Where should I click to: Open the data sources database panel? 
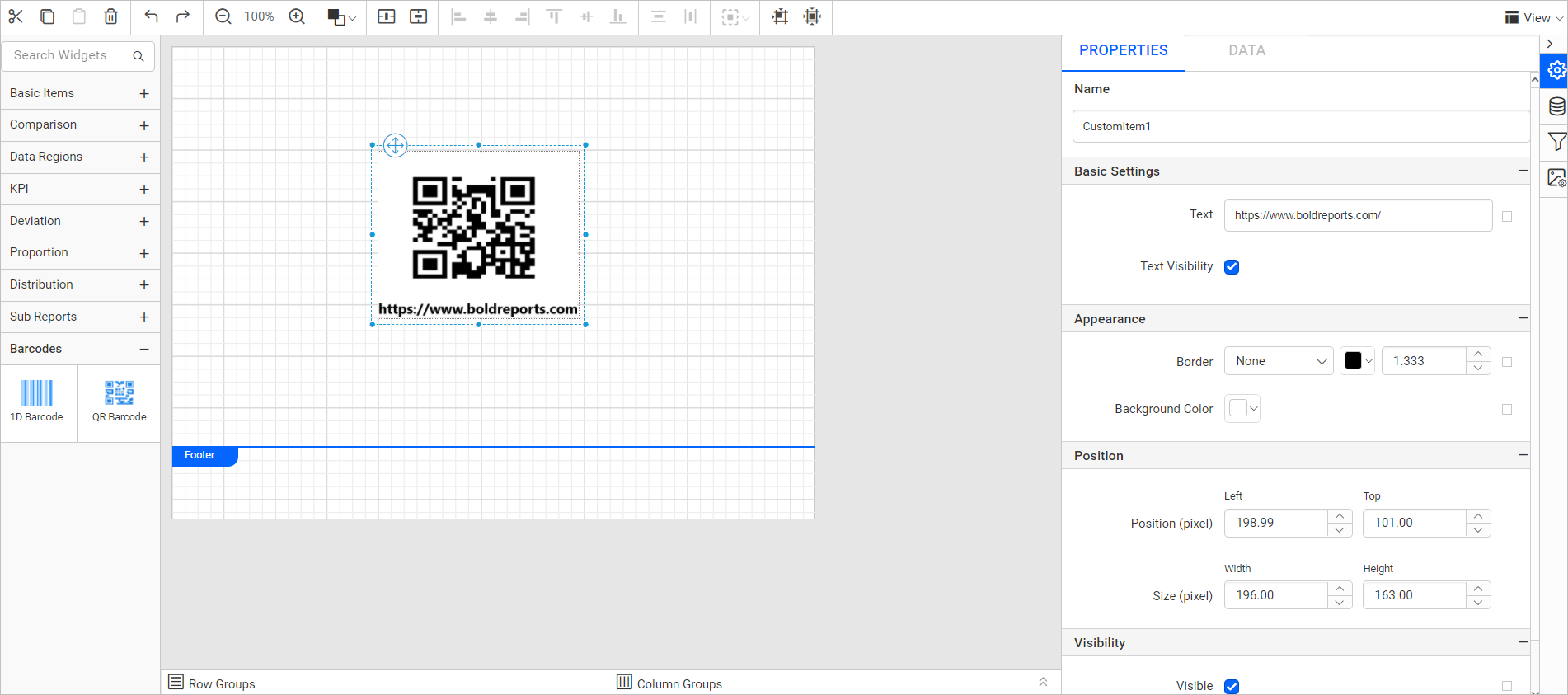pyautogui.click(x=1556, y=106)
